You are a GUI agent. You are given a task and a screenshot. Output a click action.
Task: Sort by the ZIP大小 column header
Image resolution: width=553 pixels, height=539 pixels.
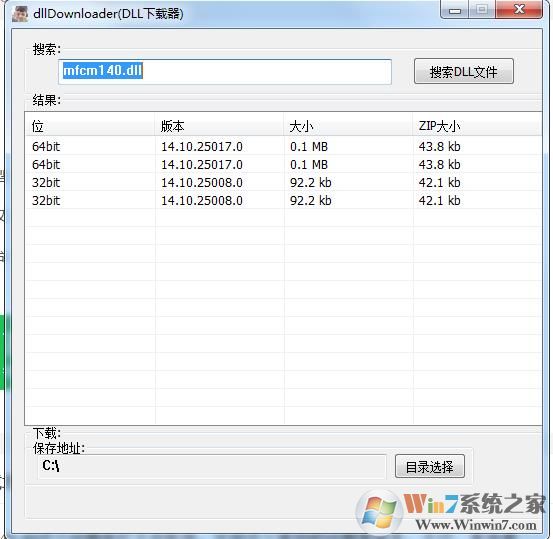click(477, 126)
